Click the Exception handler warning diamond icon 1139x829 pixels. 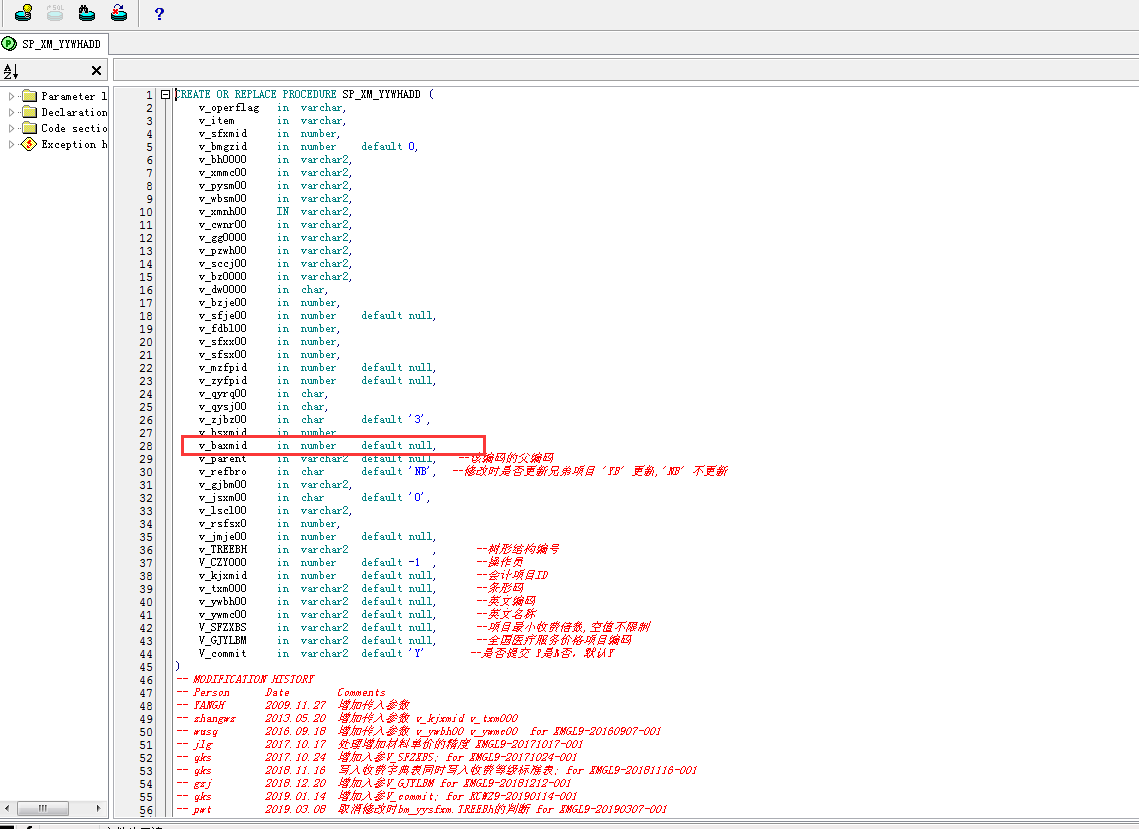pos(28,144)
